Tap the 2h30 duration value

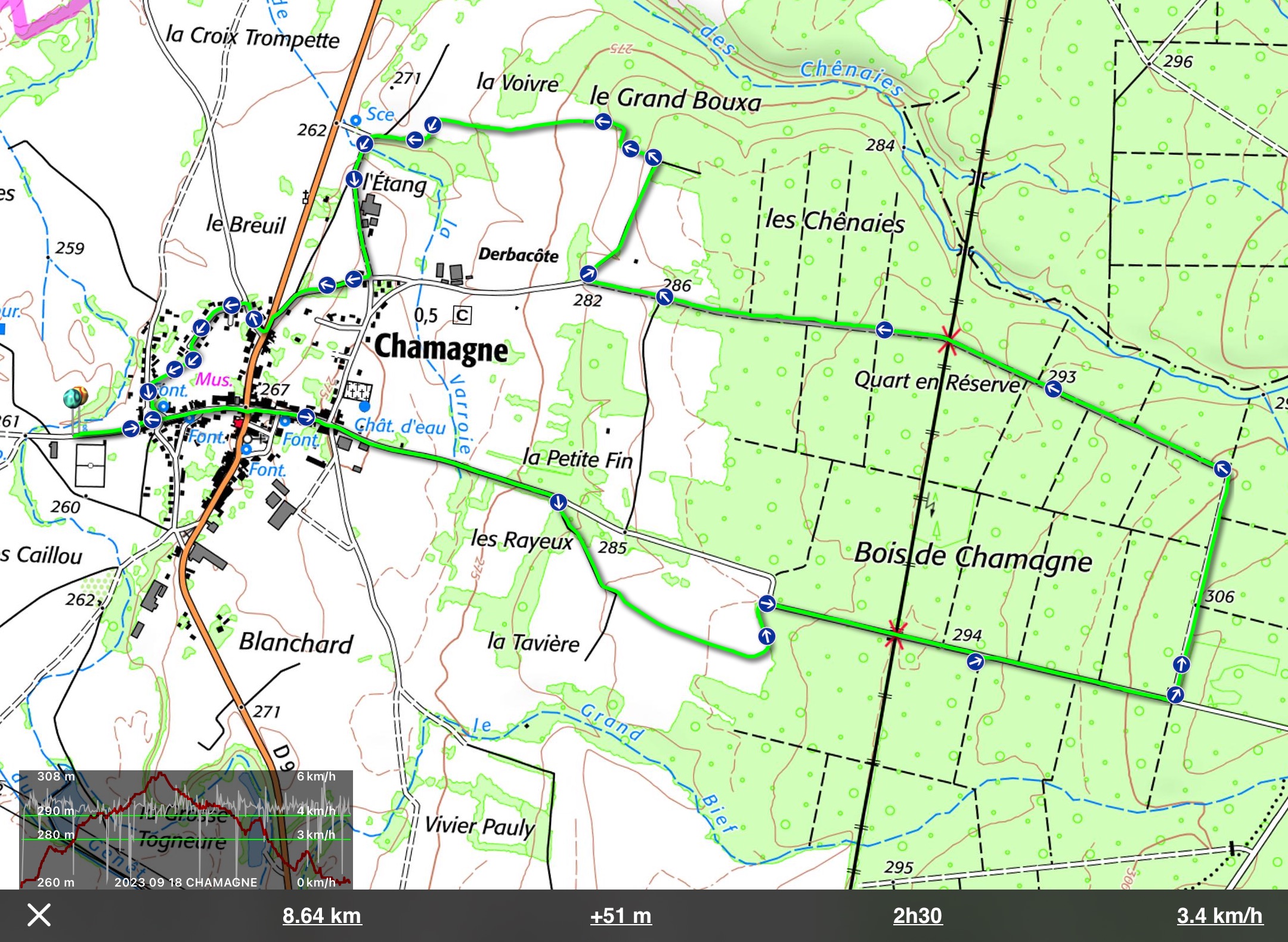pyautogui.click(x=917, y=916)
